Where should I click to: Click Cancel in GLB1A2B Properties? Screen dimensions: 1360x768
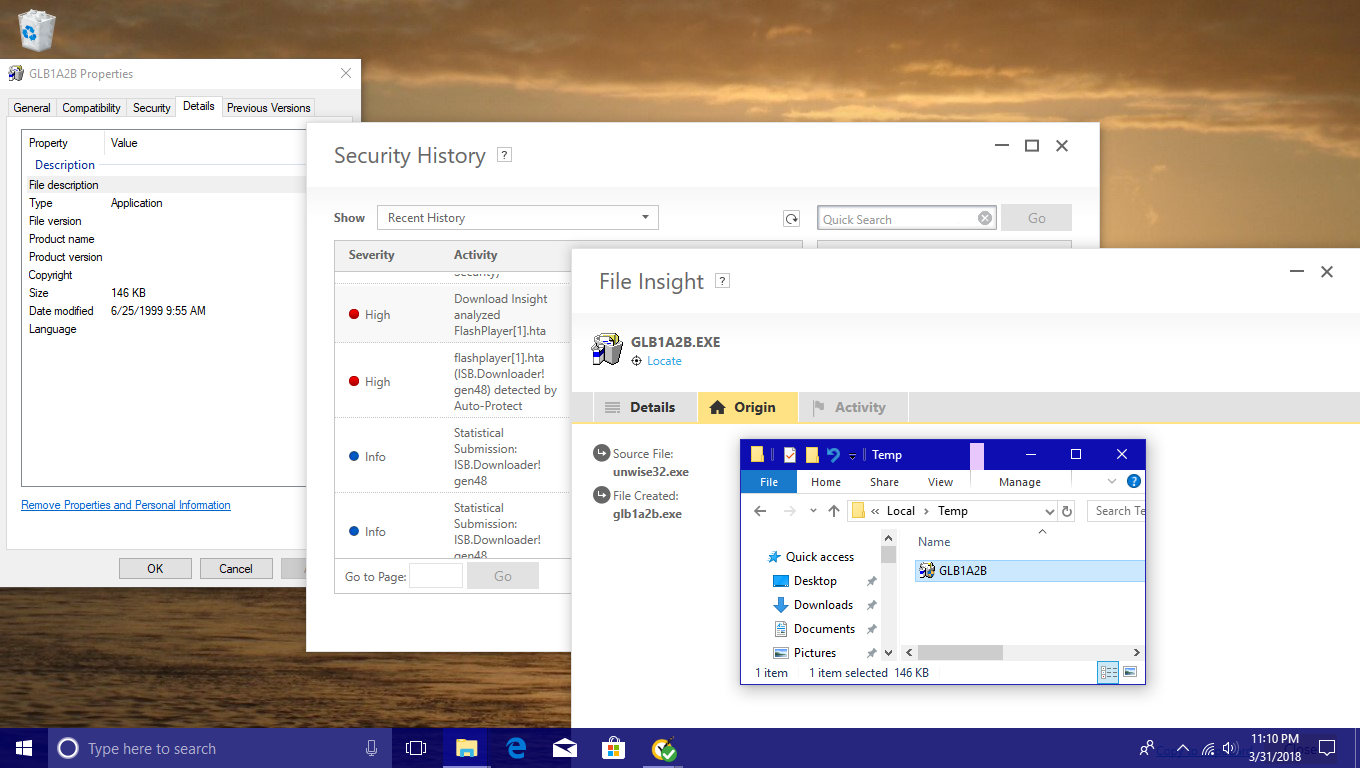tap(236, 568)
